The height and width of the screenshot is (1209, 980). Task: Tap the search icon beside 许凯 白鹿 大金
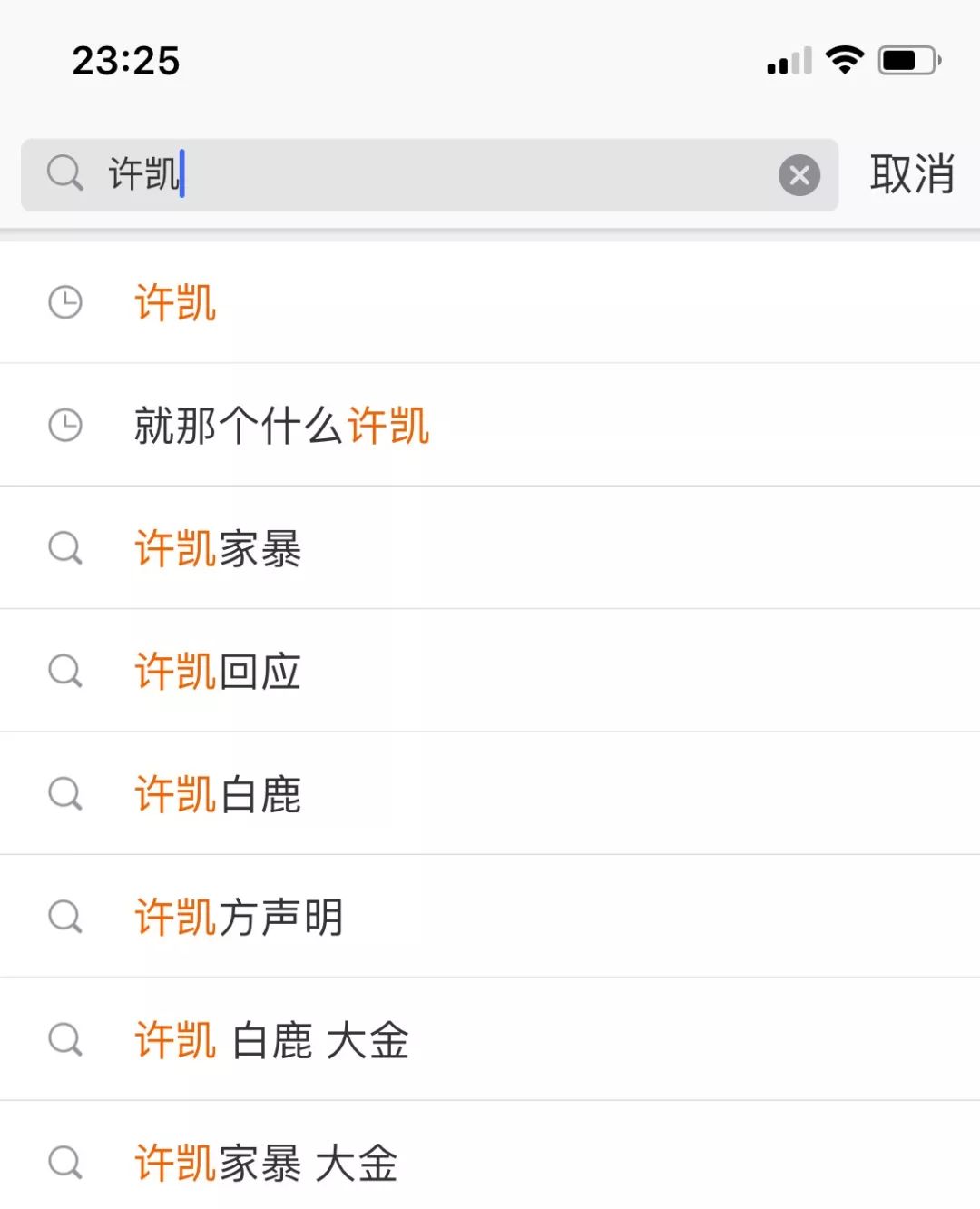pyautogui.click(x=65, y=1040)
